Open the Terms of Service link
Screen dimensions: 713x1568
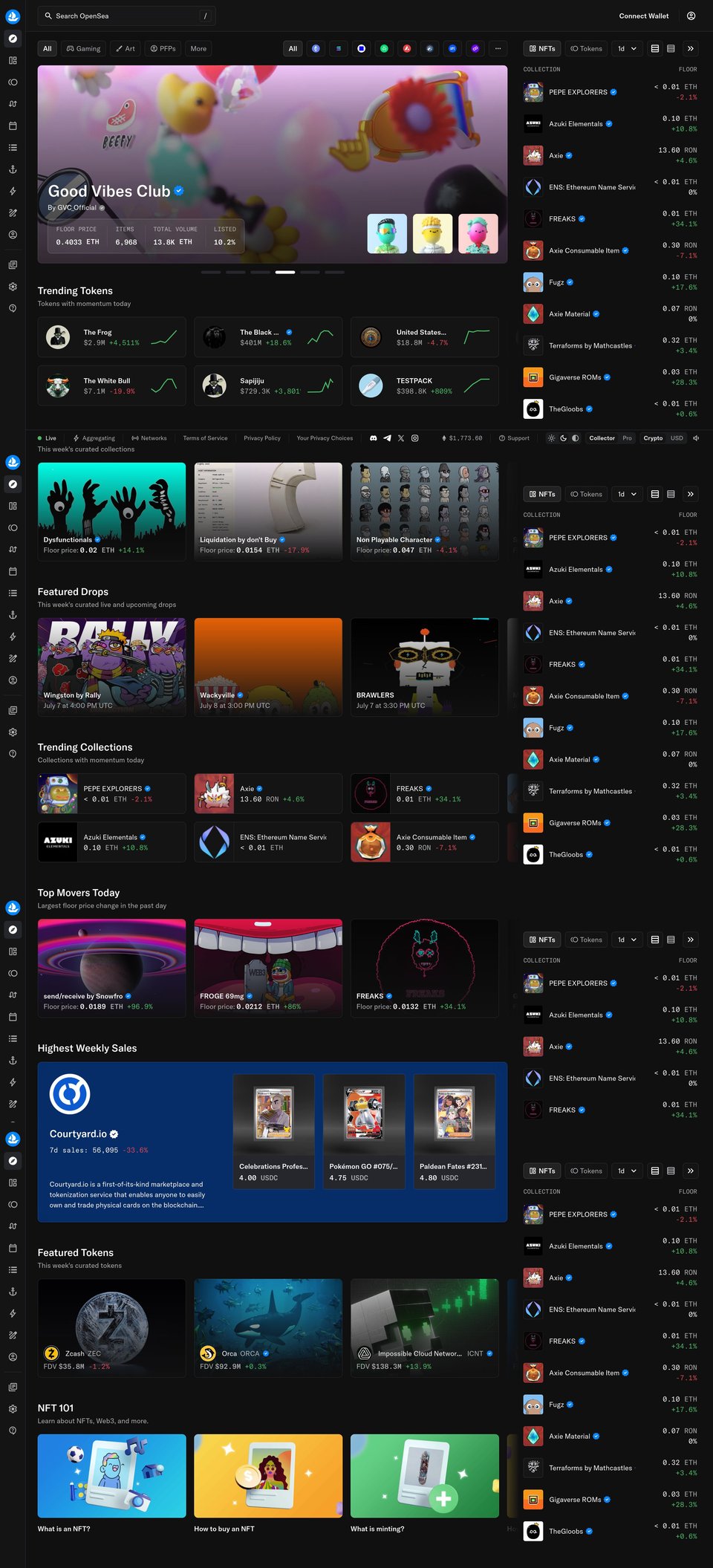click(205, 438)
